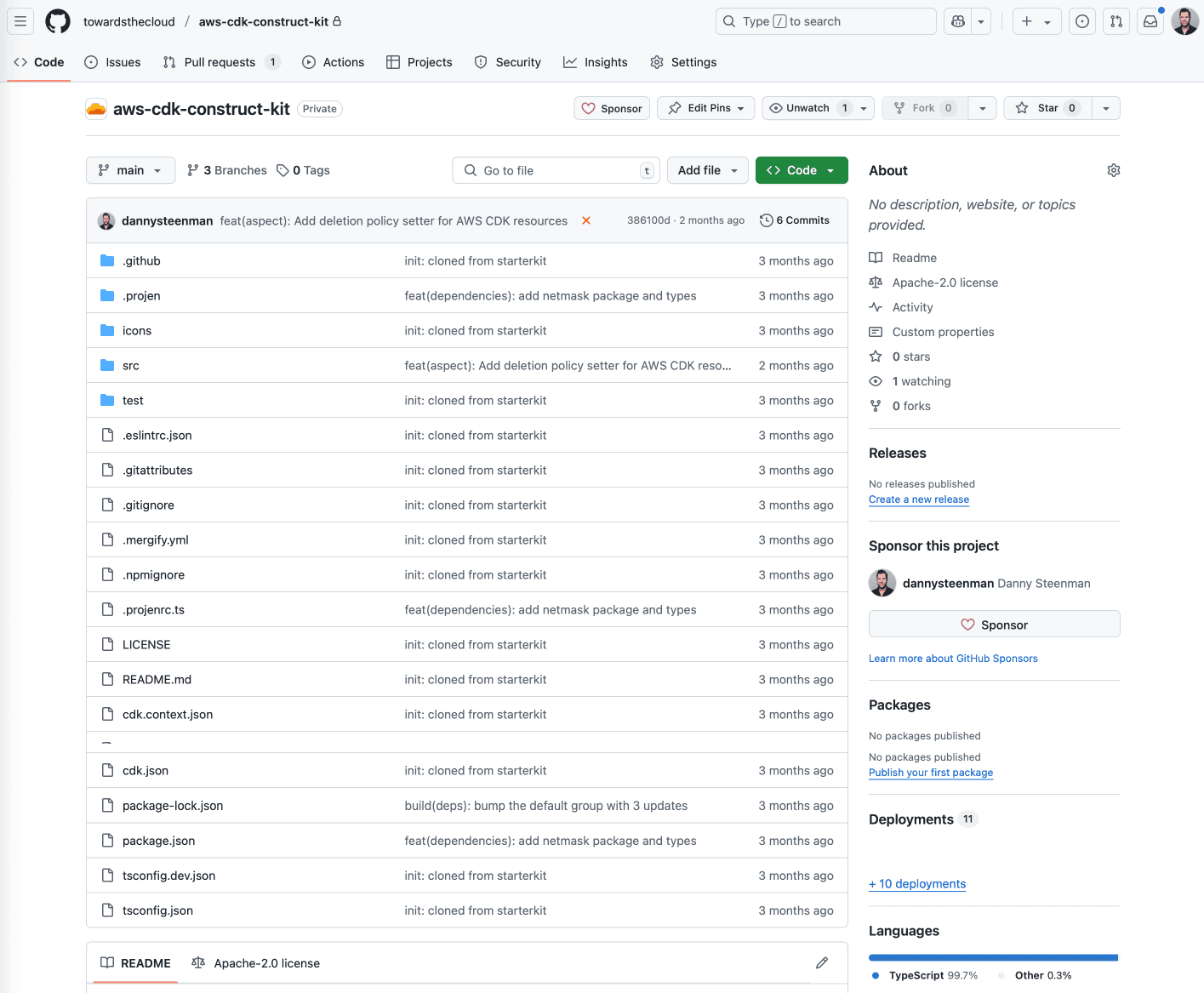Viewport: 1204px width, 993px height.
Task: Open tsconfig.dev.json file
Action: tap(168, 876)
